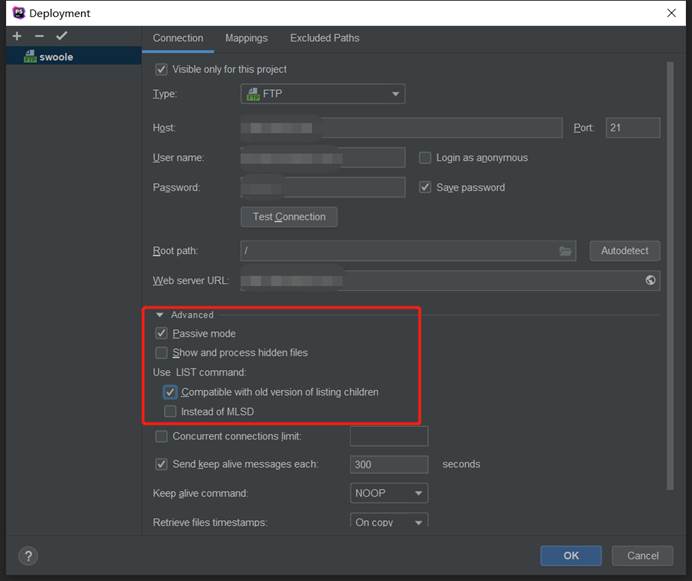Focus the Password field
The width and height of the screenshot is (692, 581).
point(323,187)
